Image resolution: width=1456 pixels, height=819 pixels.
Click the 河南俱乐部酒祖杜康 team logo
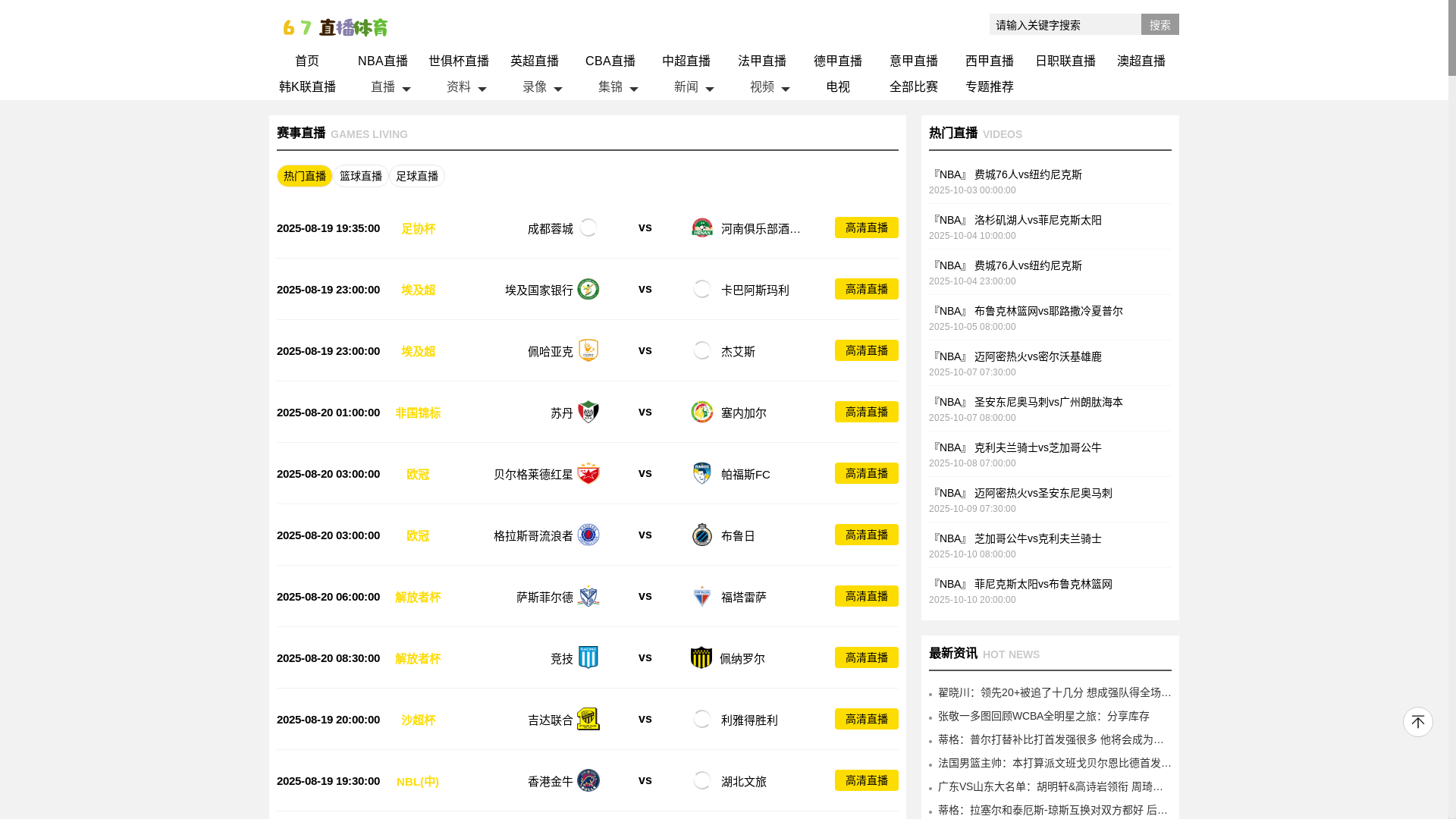pos(702,227)
